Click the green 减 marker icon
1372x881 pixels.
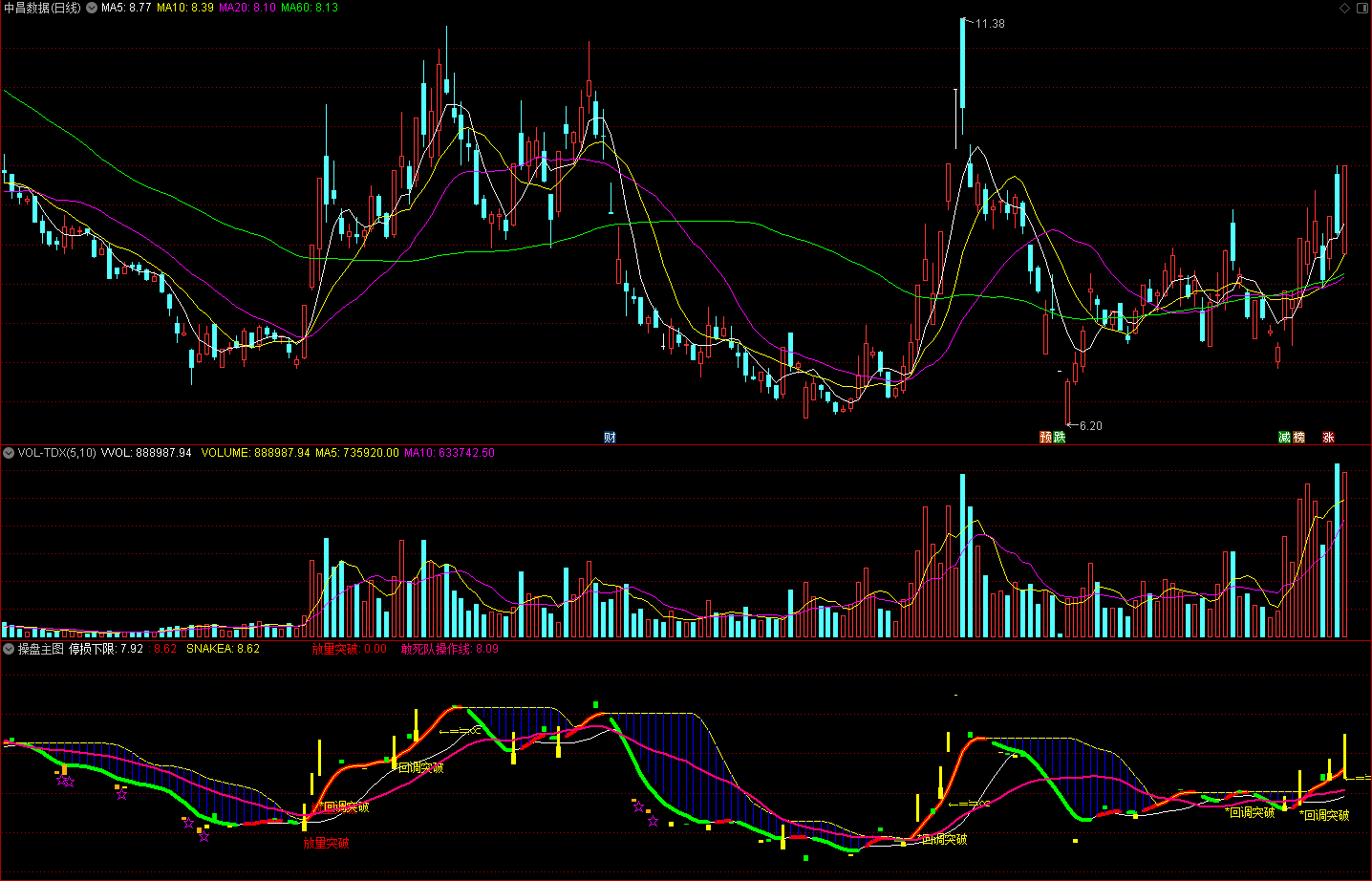pos(1285,438)
